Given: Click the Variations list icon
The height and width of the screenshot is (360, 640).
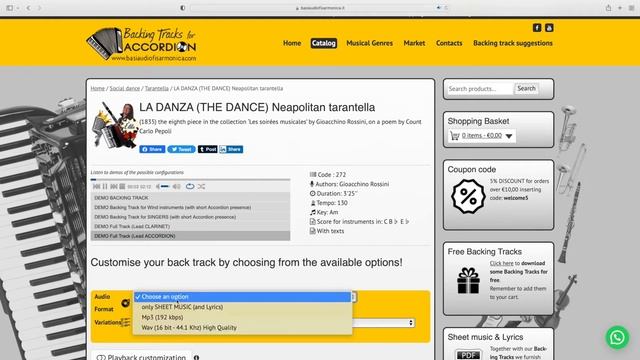Looking at the screenshot, I should point(125,322).
